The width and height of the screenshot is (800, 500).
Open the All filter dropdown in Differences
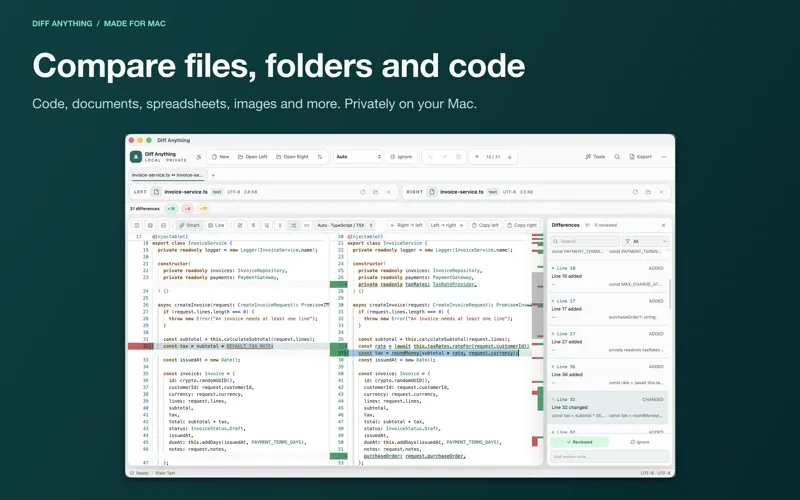645,241
